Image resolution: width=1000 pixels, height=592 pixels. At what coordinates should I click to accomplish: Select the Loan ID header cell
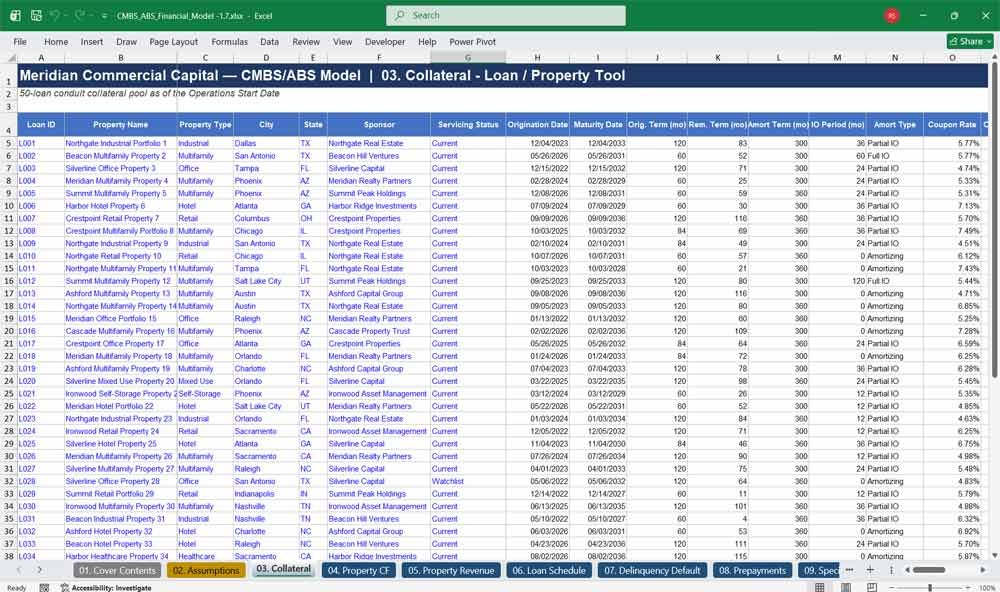pos(41,125)
